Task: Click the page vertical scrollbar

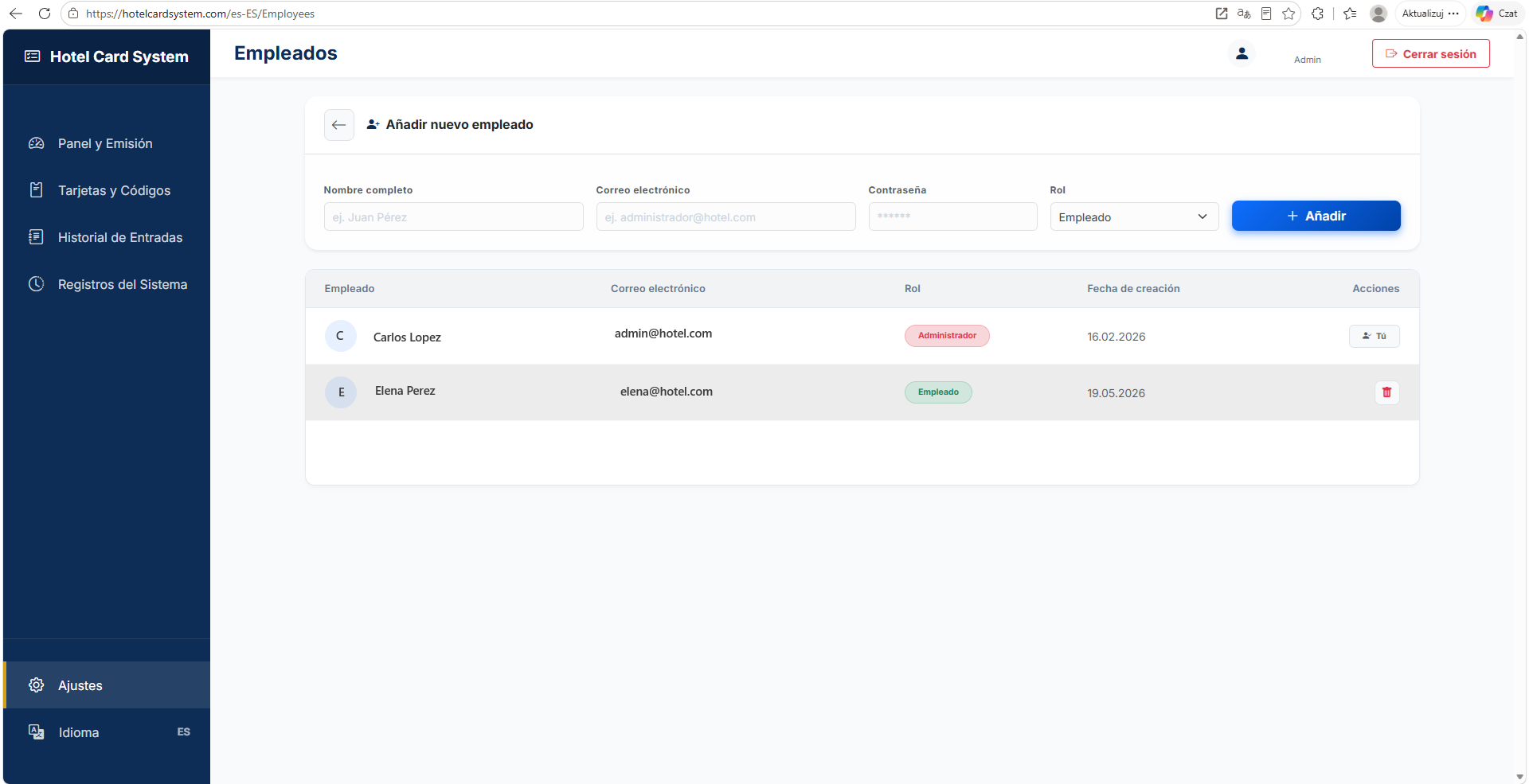Action: pos(1520,407)
